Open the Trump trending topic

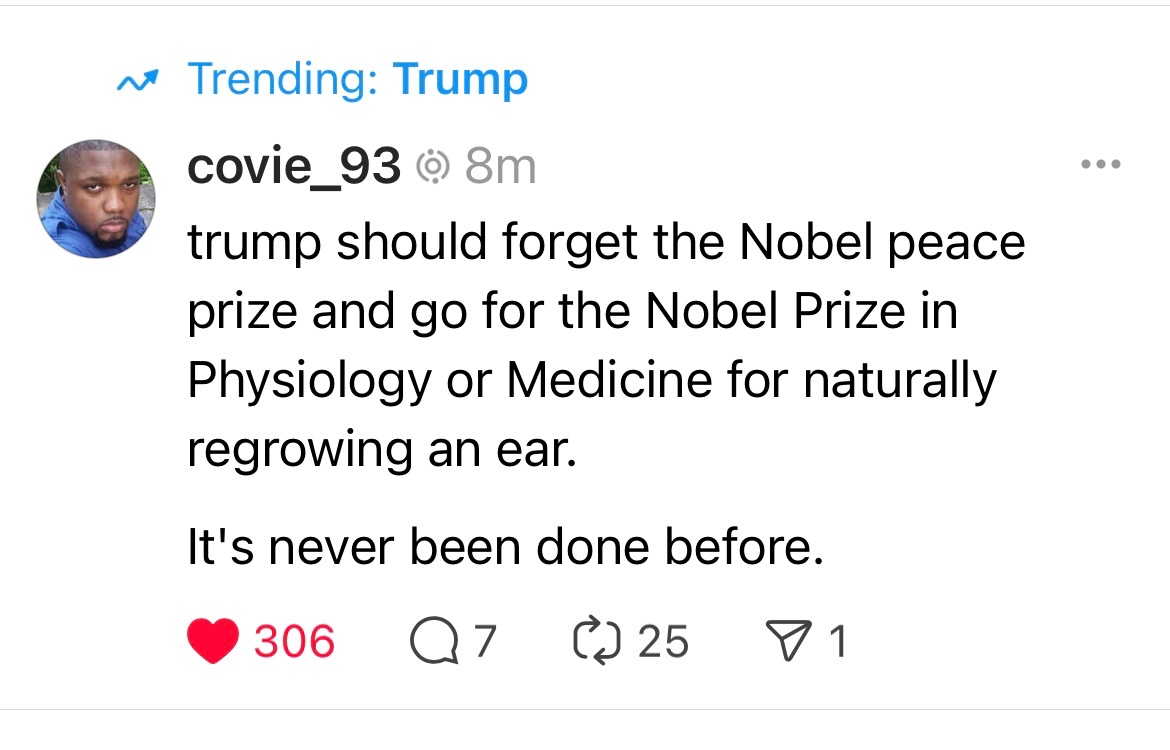click(x=460, y=79)
